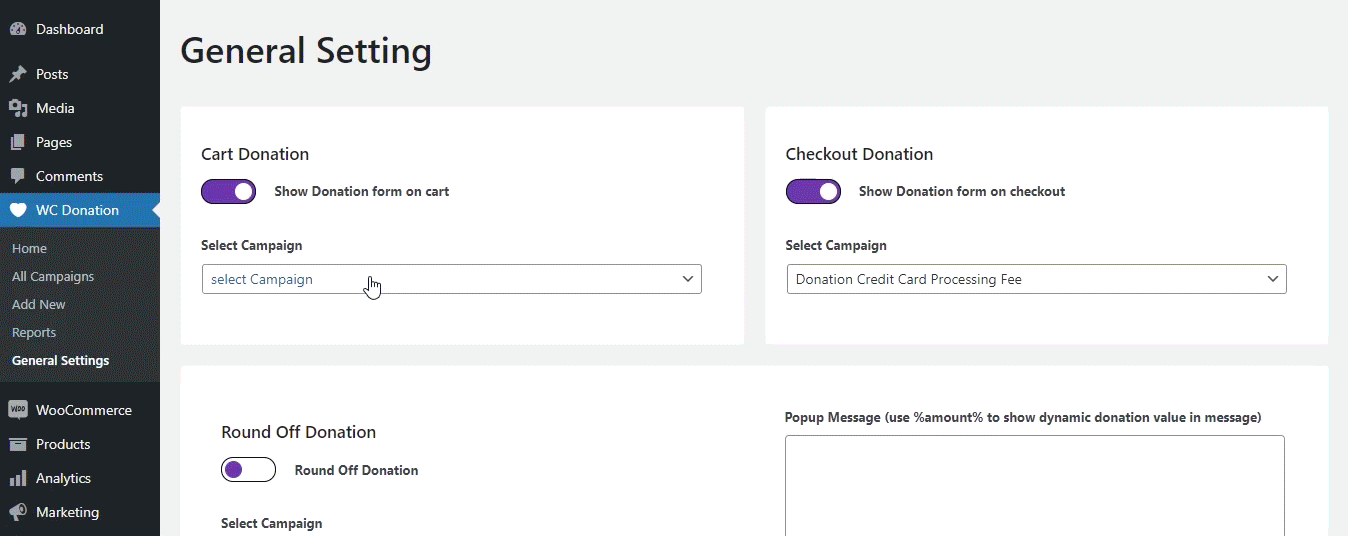Click the Marketing megaphone icon

click(18, 512)
